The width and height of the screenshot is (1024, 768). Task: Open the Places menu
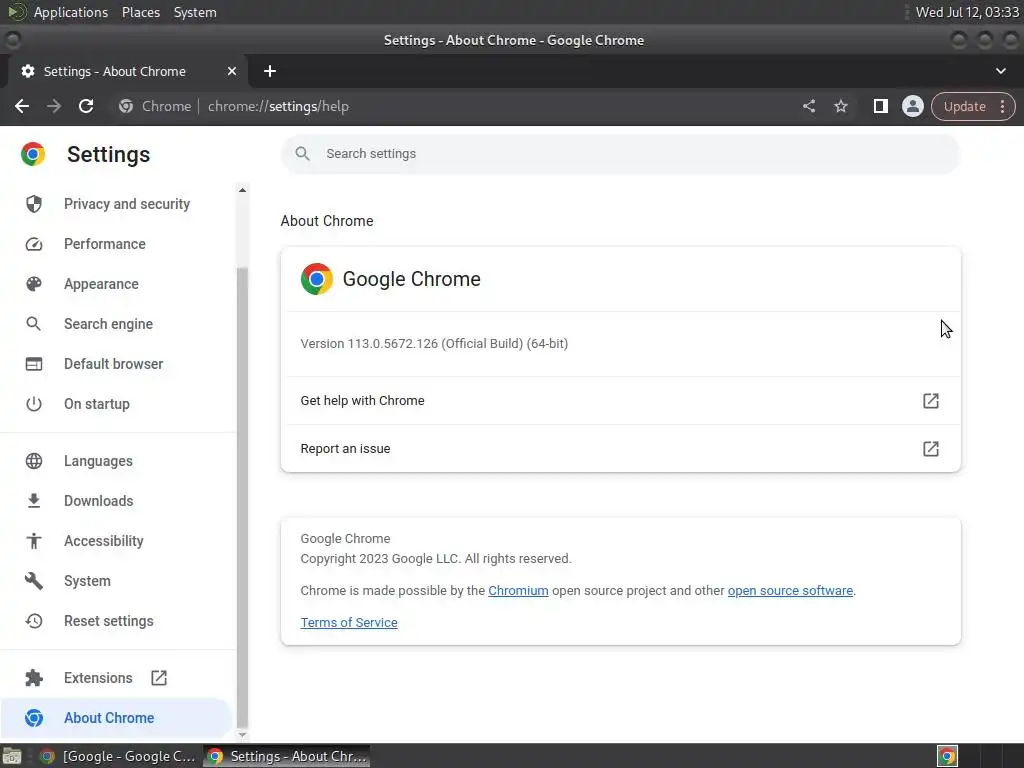coord(140,12)
